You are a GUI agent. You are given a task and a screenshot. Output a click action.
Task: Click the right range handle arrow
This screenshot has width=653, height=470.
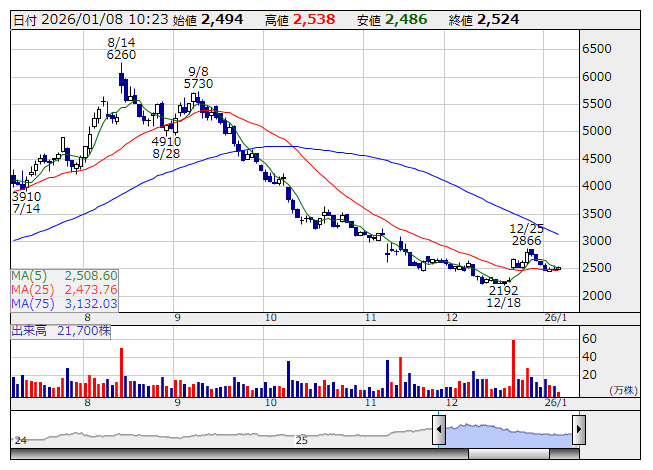(x=578, y=430)
